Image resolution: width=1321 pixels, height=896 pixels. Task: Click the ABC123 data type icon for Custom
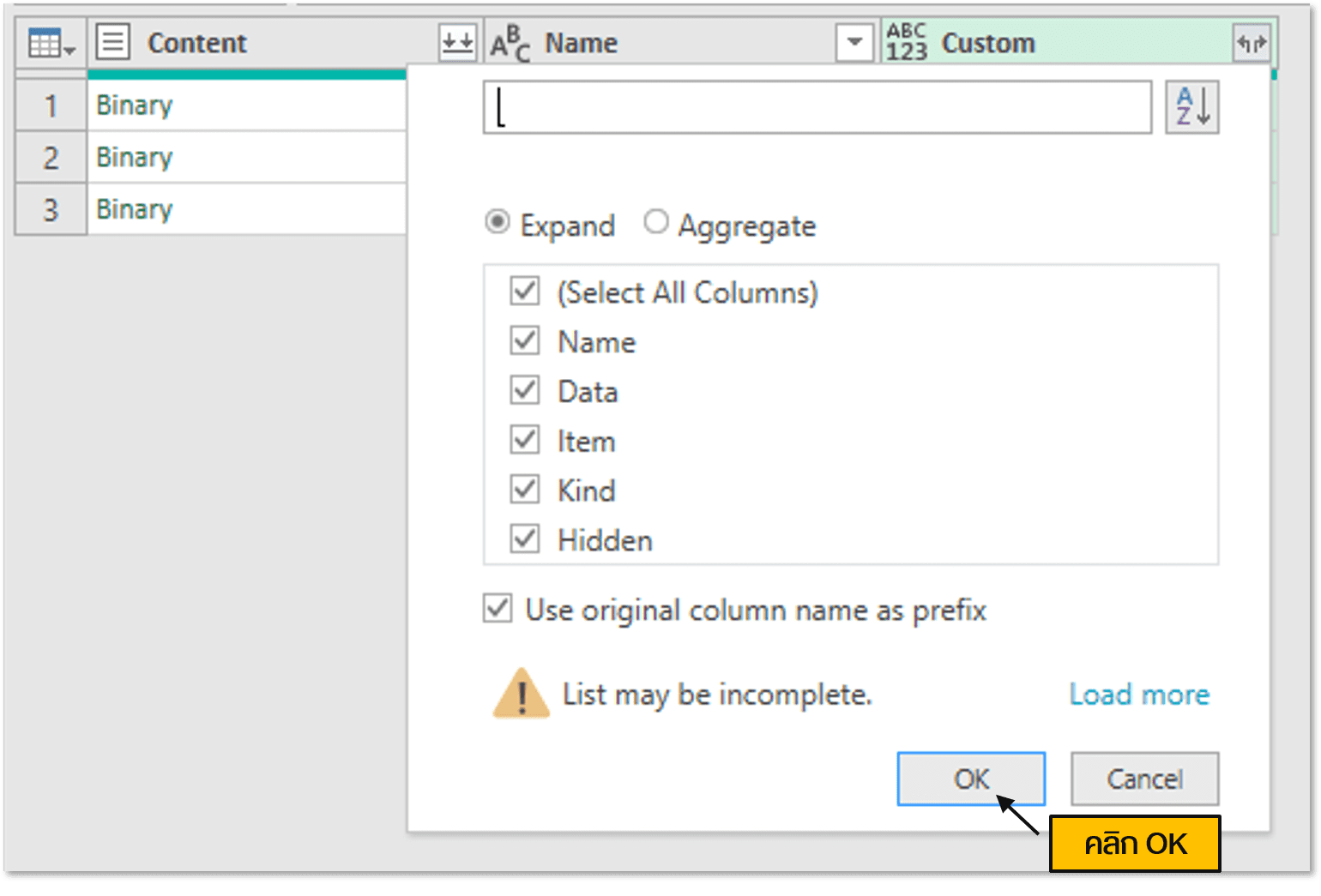point(907,43)
